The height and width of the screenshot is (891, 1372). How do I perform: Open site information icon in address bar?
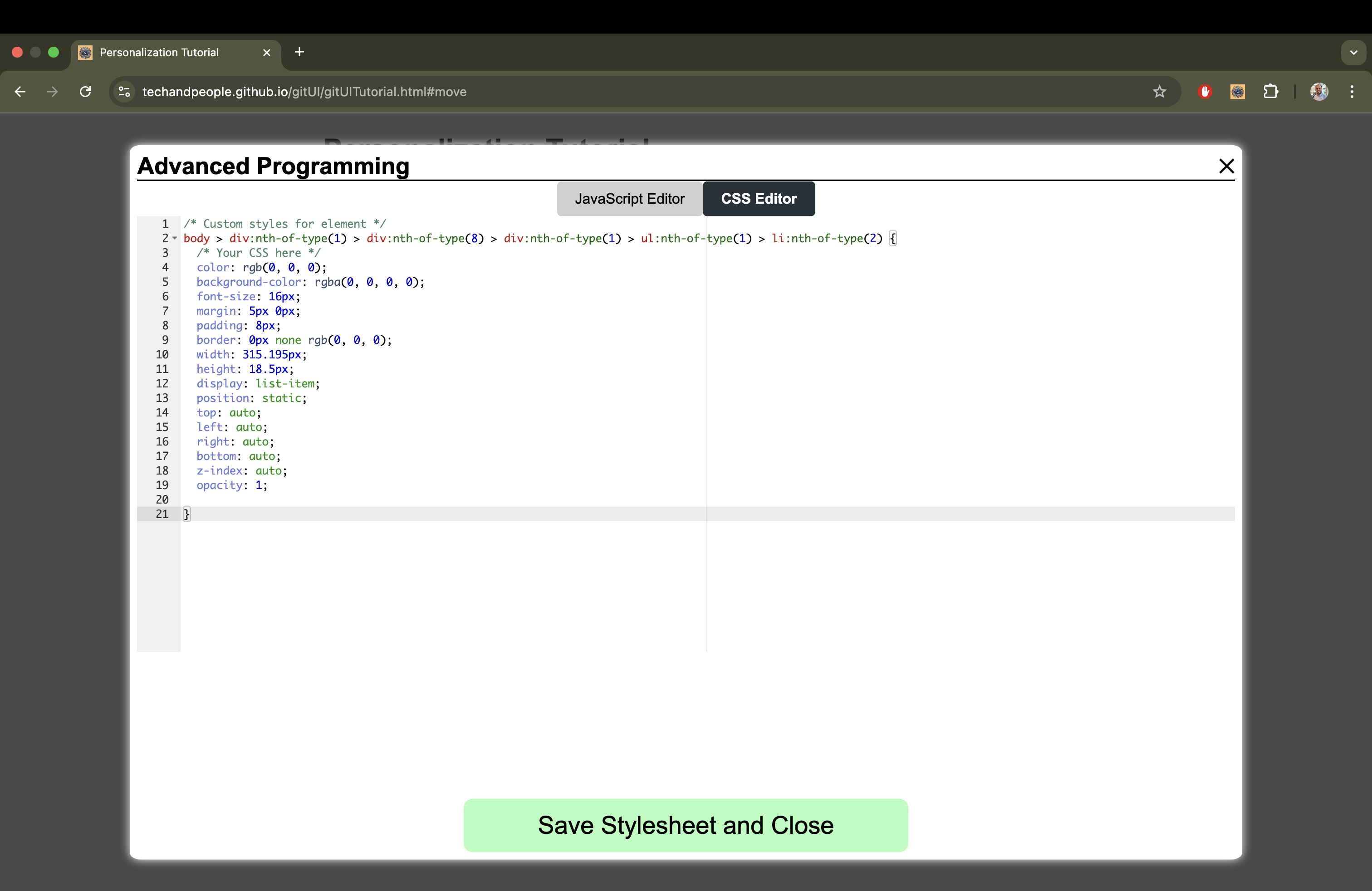click(x=124, y=92)
